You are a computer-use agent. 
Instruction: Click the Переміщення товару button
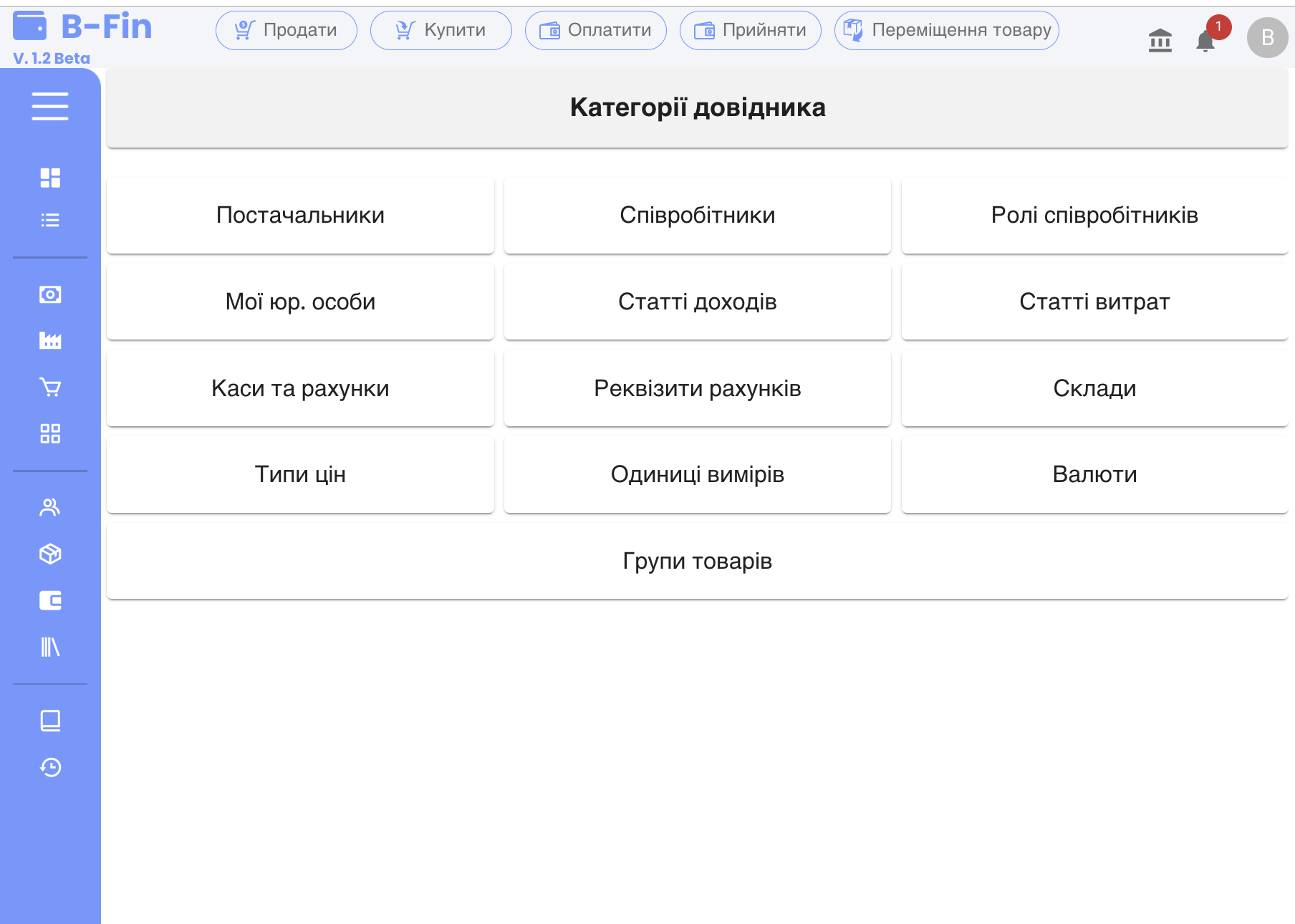point(947,30)
